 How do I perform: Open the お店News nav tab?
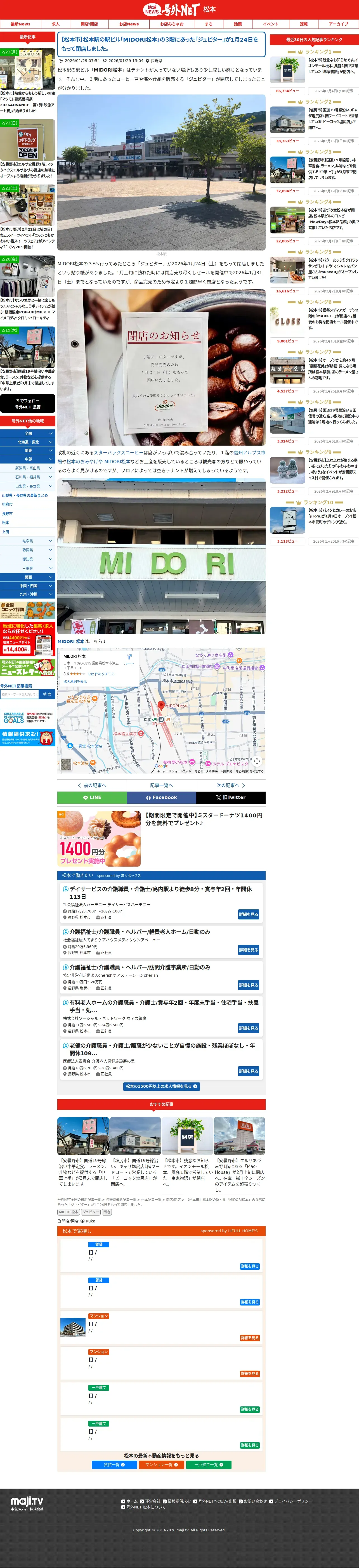128,24
